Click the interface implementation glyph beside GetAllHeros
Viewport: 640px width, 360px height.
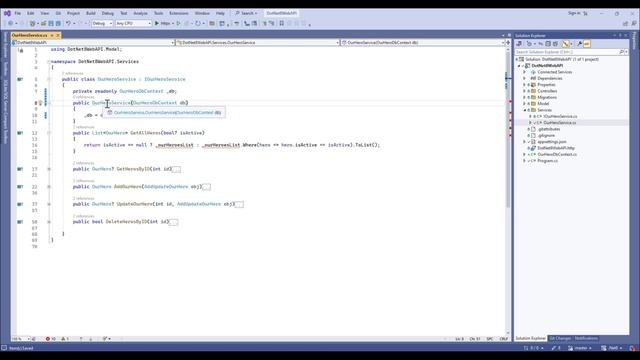point(20,133)
